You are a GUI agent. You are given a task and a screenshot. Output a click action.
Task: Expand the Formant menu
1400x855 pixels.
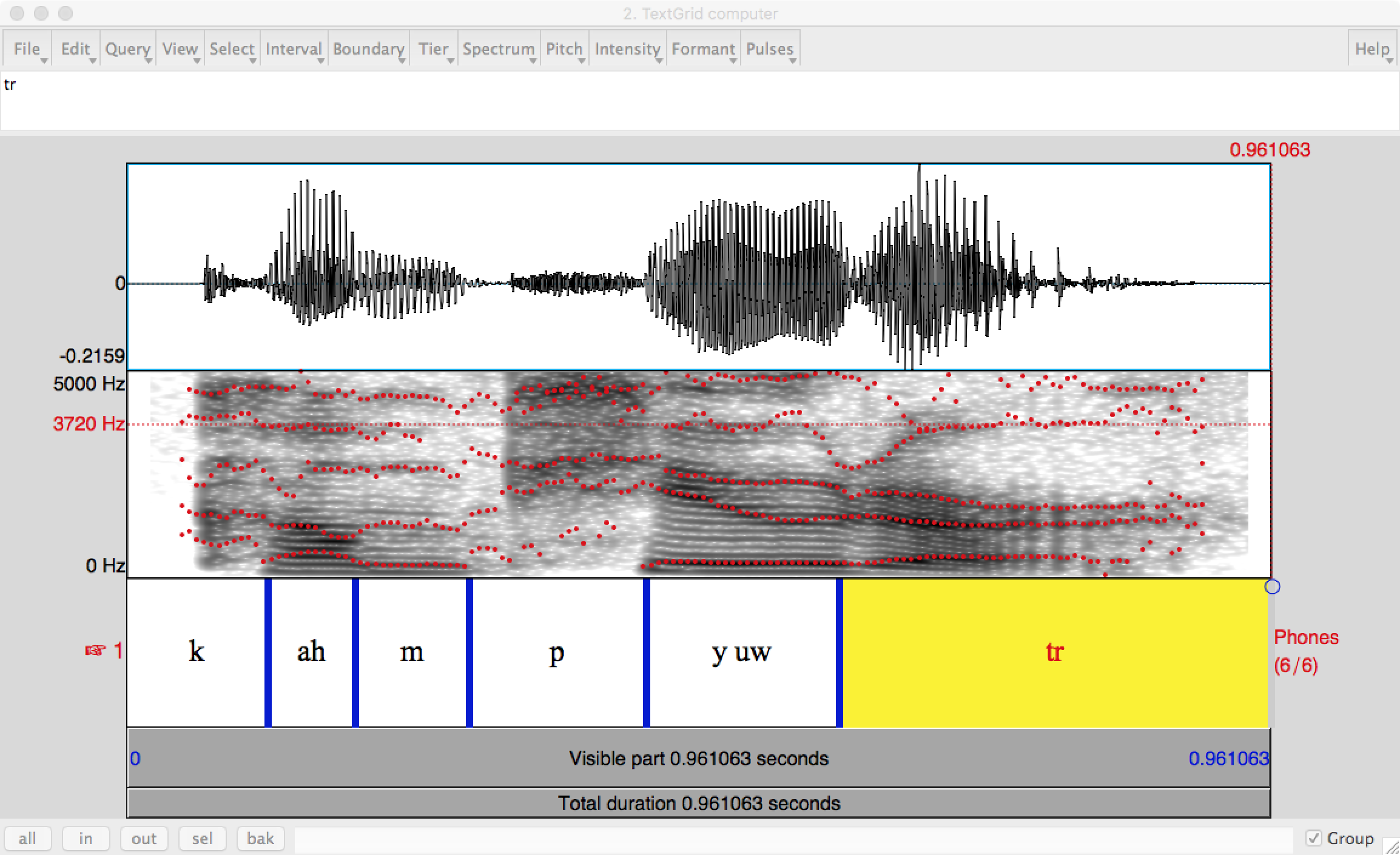tap(703, 49)
